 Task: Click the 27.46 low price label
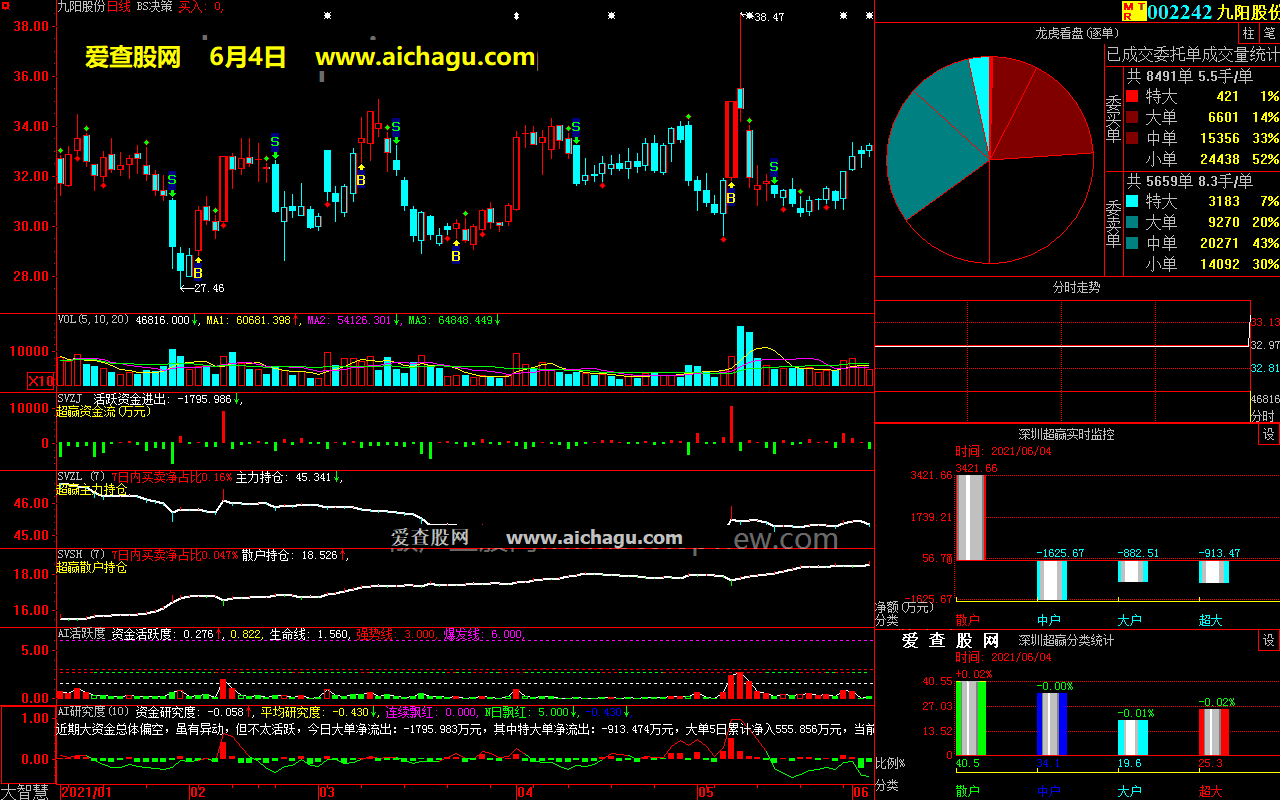[x=208, y=288]
